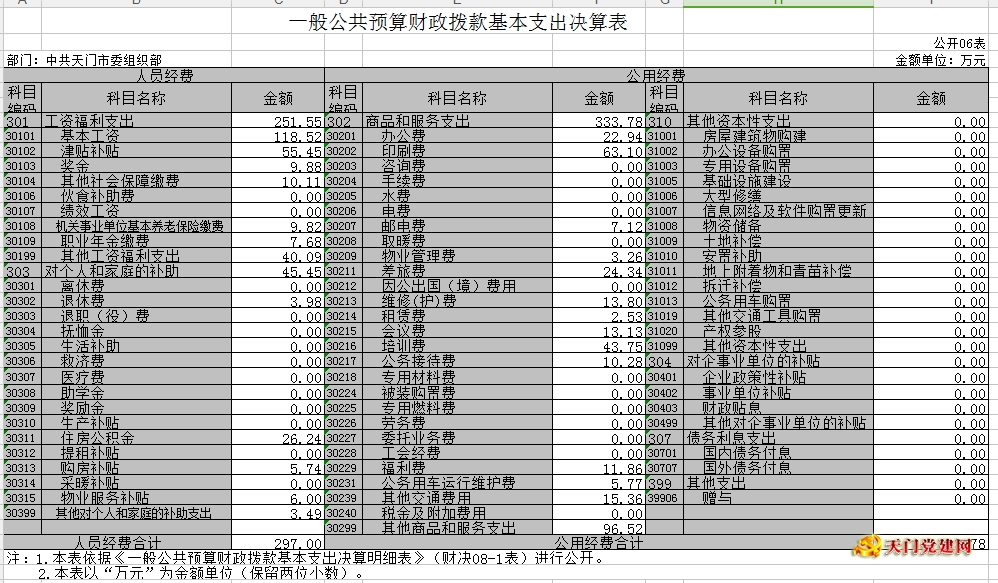Select the 公务接待费 cell
998x583 pixels.
(x=458, y=361)
